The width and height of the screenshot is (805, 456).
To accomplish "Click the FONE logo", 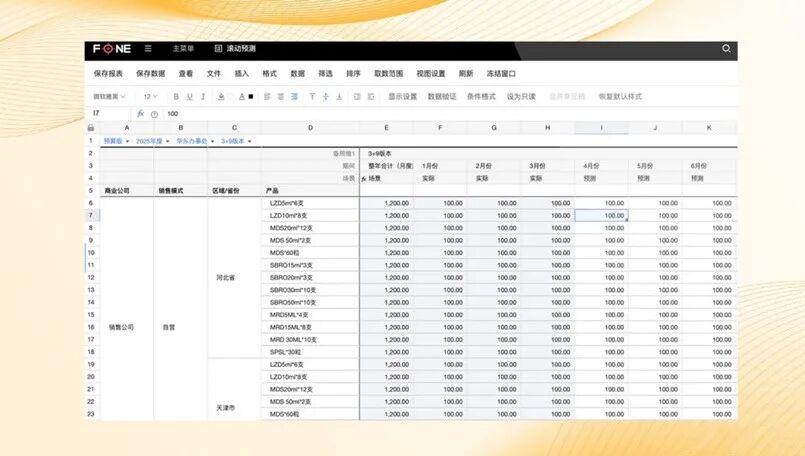I will coord(112,49).
